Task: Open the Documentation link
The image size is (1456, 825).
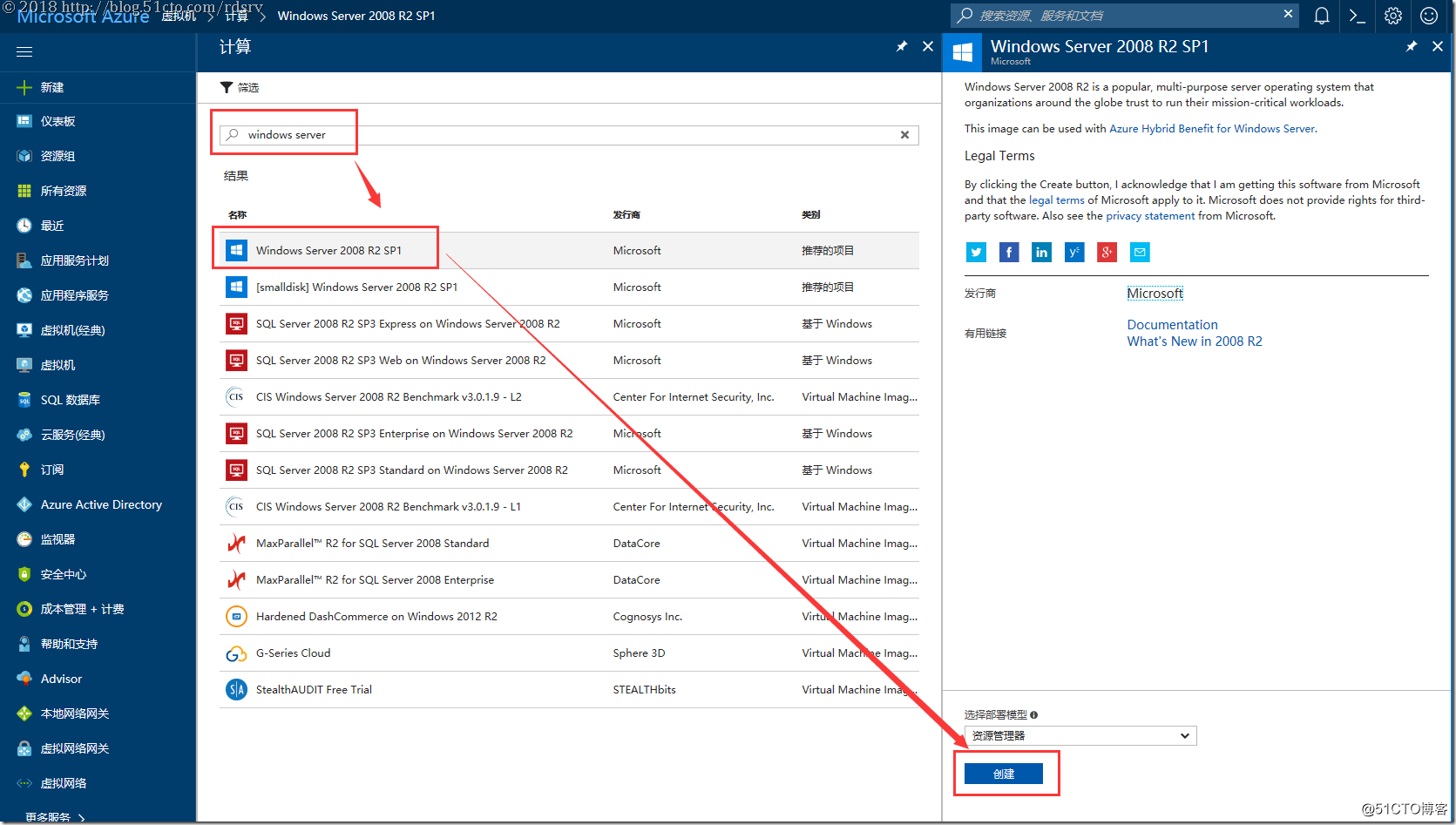Action: pos(1173,325)
